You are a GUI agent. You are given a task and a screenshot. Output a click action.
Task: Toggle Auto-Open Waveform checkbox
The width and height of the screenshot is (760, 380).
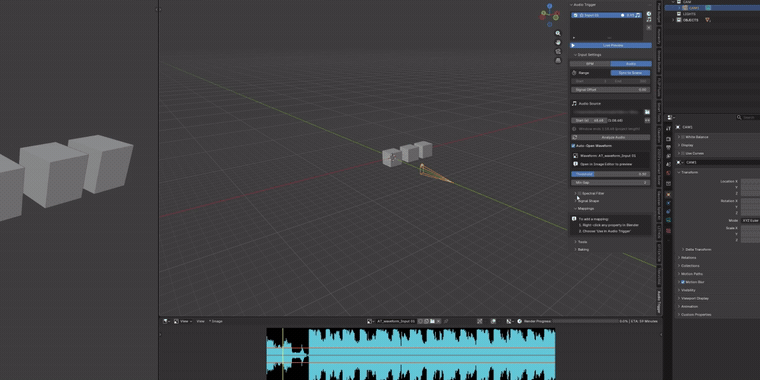coord(573,145)
